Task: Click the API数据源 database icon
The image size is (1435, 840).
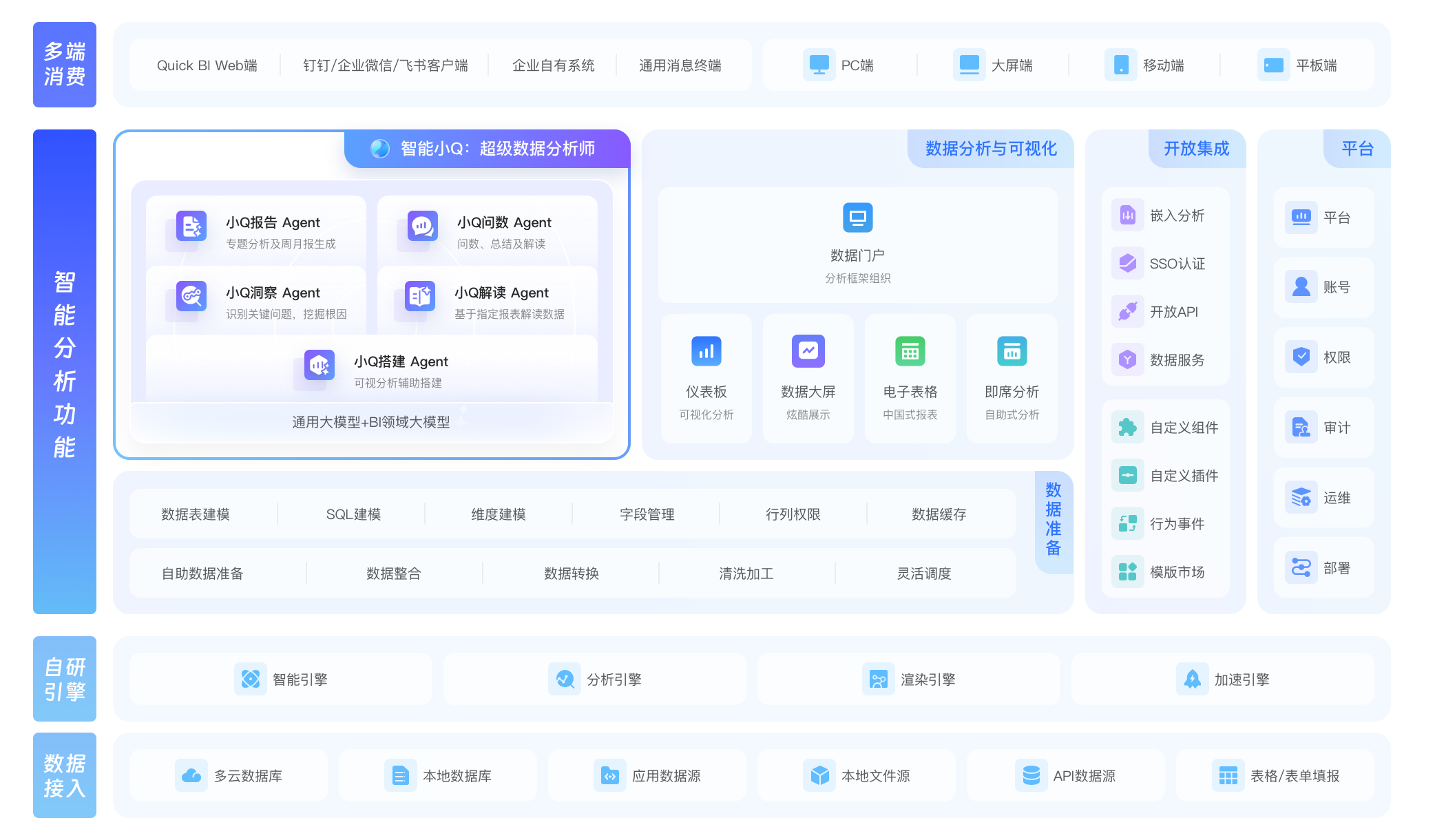Action: pos(1031,775)
